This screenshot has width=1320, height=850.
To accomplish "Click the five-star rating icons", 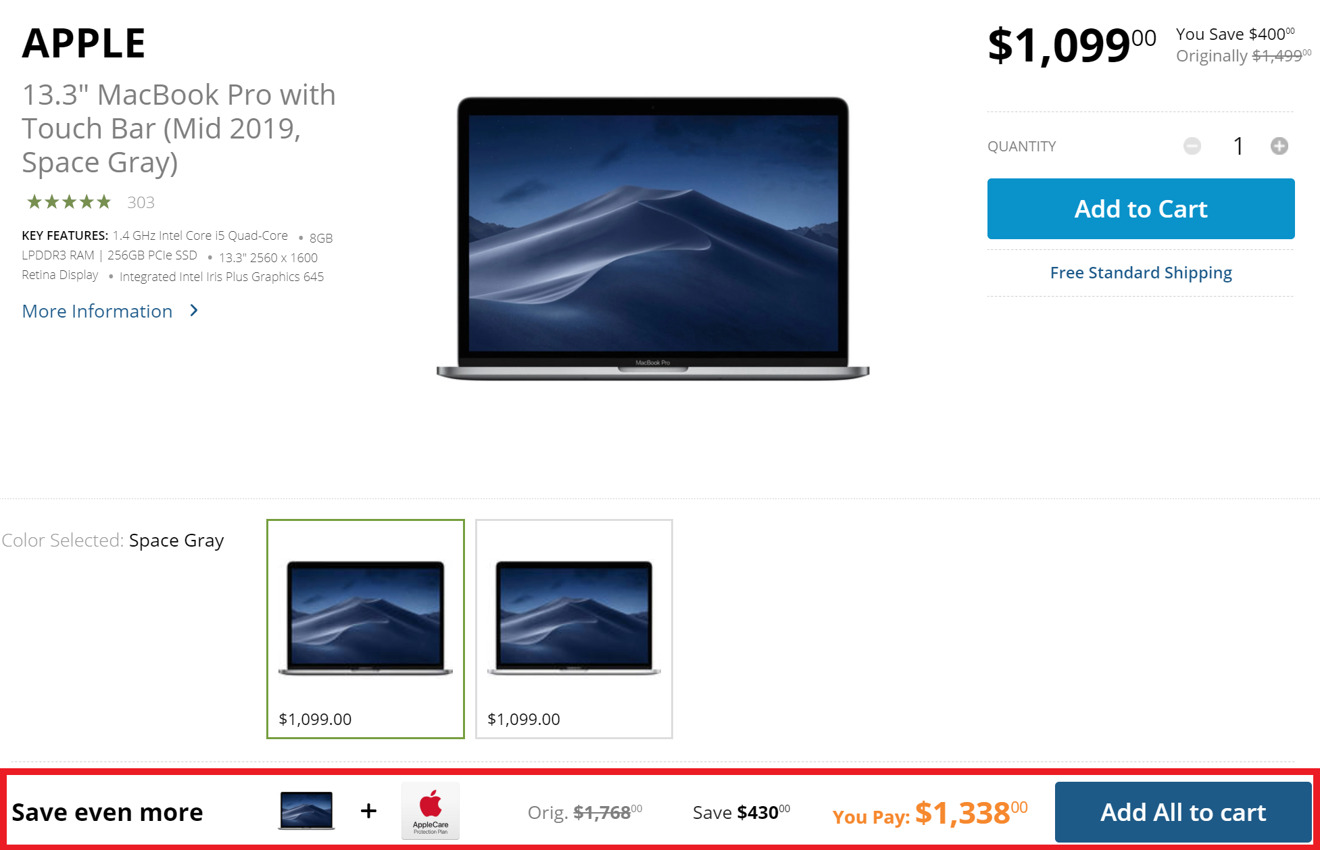I will pos(69,202).
